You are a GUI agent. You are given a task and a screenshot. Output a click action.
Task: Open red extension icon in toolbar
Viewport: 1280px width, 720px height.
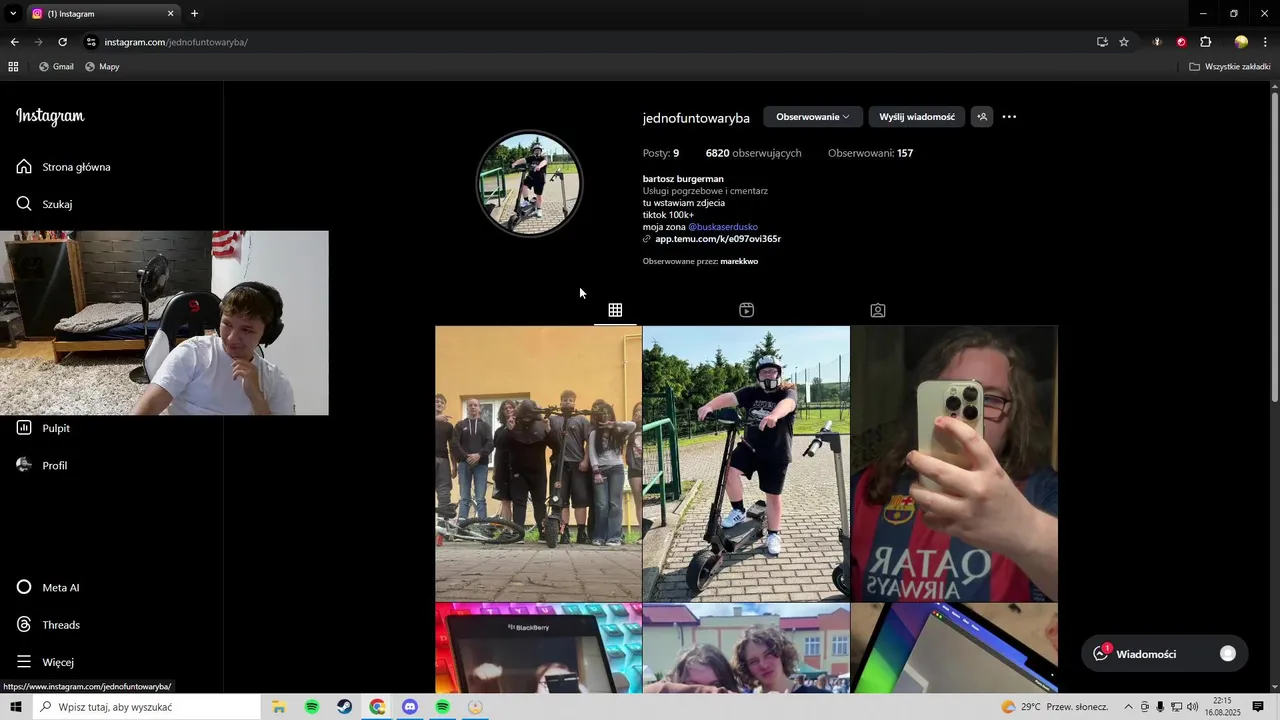[x=1181, y=42]
